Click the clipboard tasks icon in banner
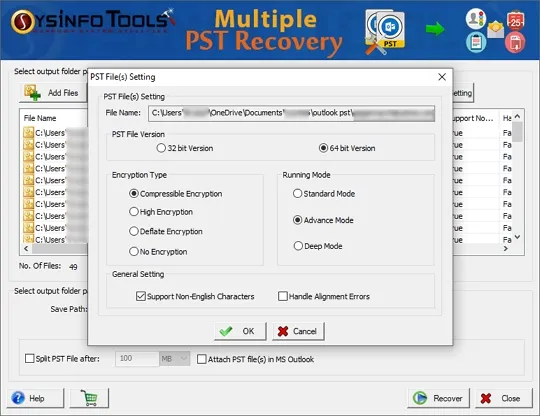The height and width of the screenshot is (416, 540). pos(476,42)
